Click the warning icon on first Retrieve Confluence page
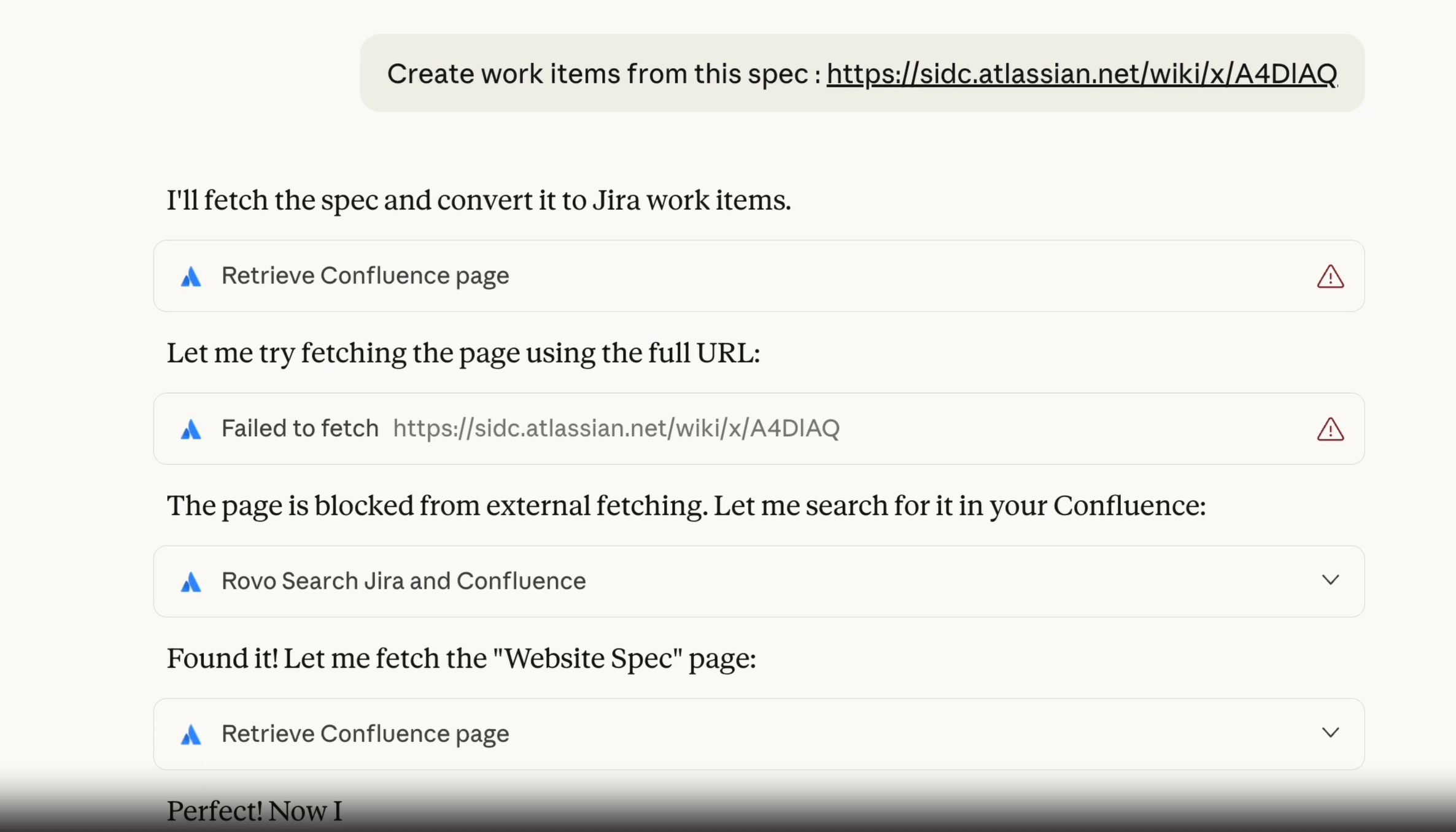This screenshot has width=1456, height=832. 1330,276
